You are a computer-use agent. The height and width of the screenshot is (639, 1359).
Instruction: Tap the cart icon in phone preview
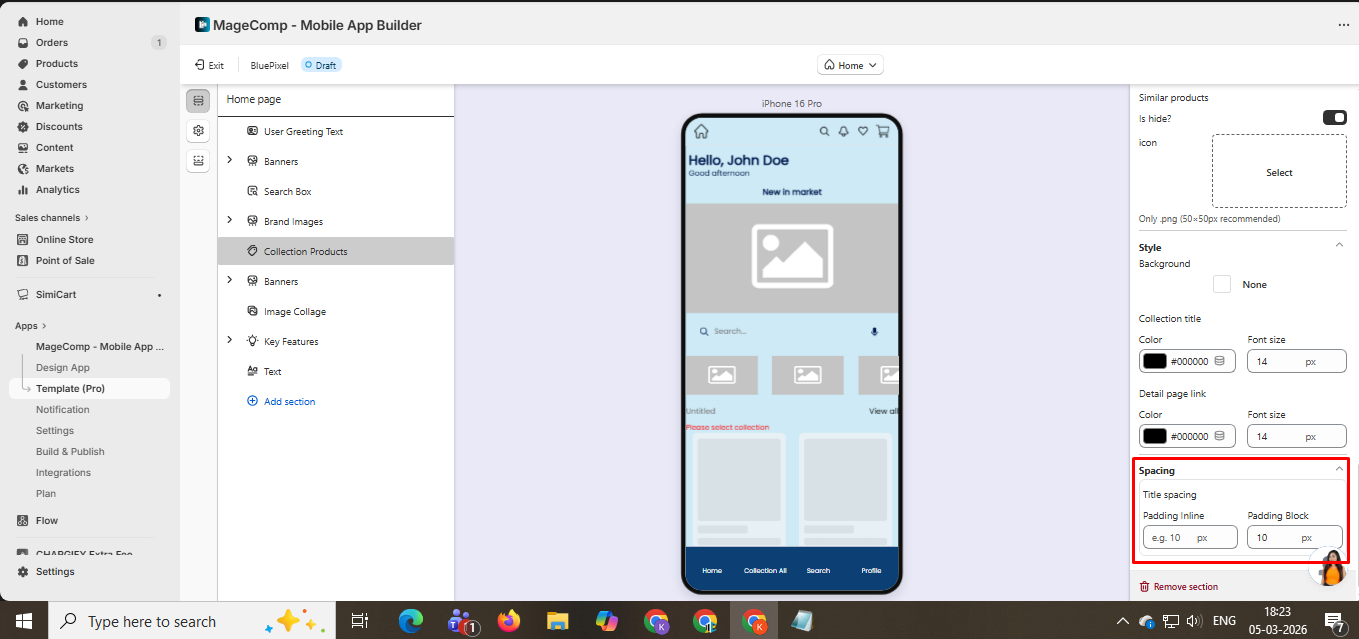(x=882, y=131)
